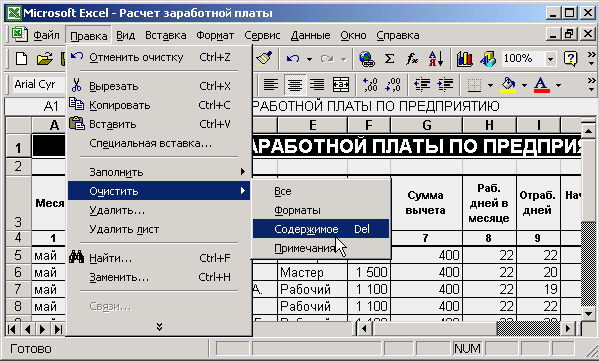Choose Вставить menu entry

tap(159, 125)
